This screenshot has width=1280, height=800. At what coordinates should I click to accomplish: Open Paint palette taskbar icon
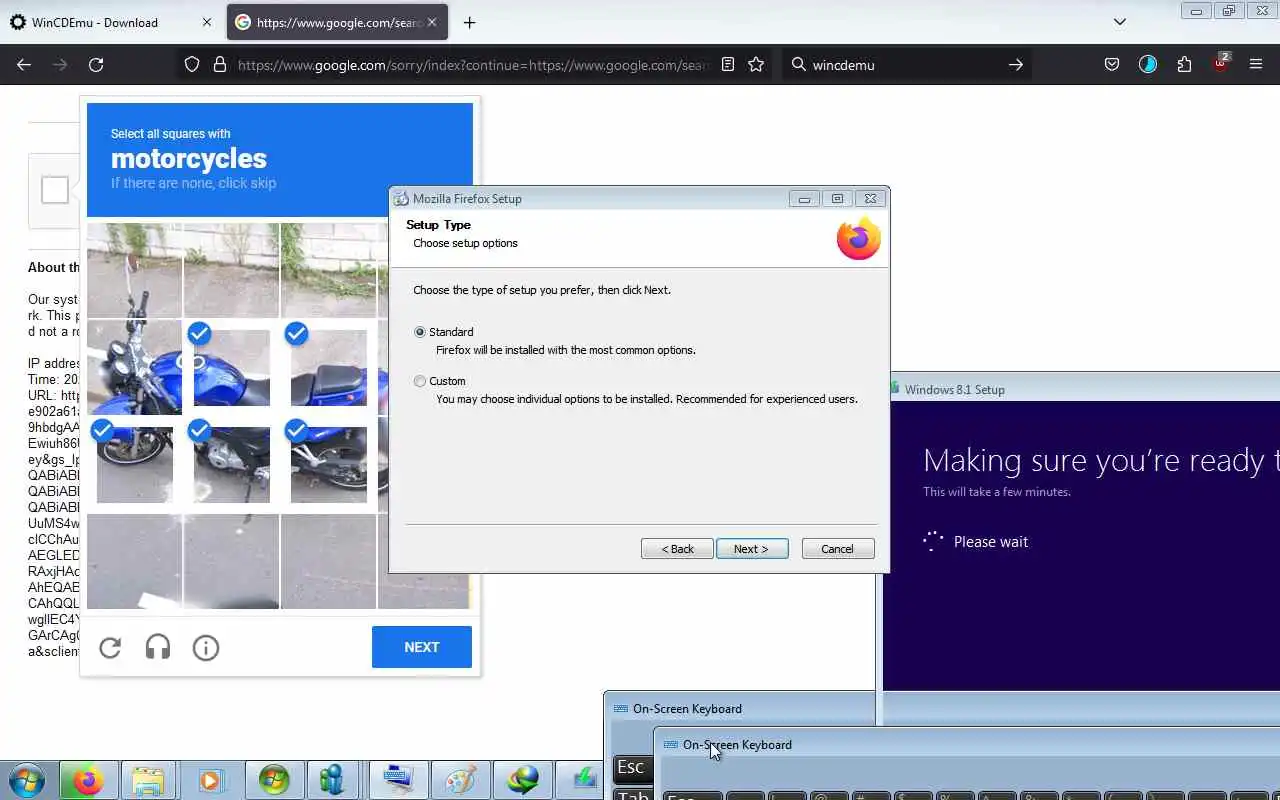459,780
